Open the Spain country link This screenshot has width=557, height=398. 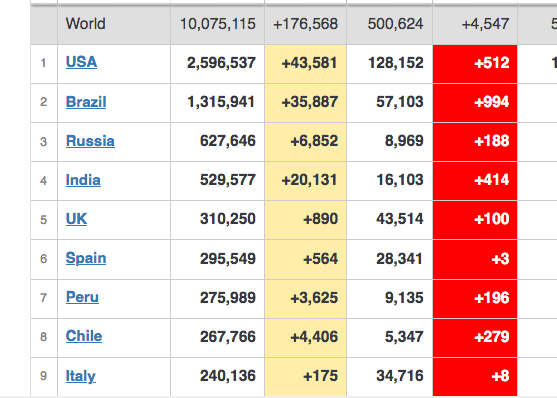point(86,258)
